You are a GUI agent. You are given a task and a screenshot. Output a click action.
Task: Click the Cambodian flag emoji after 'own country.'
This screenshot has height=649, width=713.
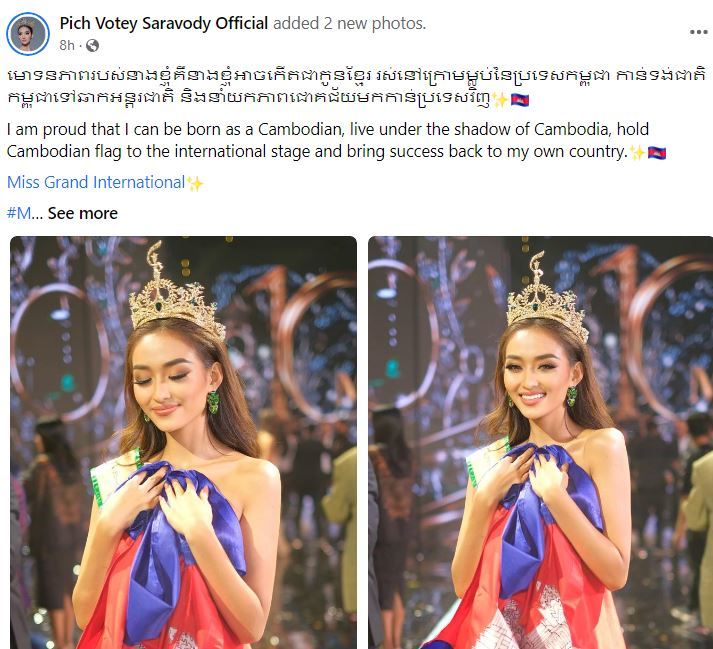click(x=657, y=152)
